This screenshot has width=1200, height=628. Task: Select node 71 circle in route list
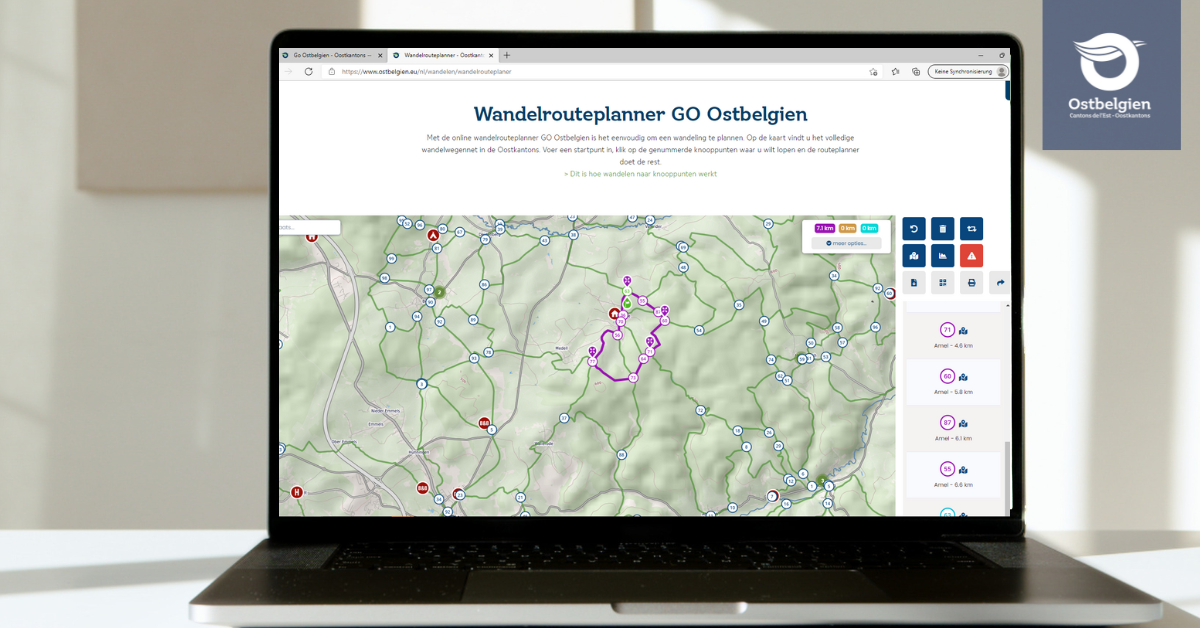click(947, 330)
